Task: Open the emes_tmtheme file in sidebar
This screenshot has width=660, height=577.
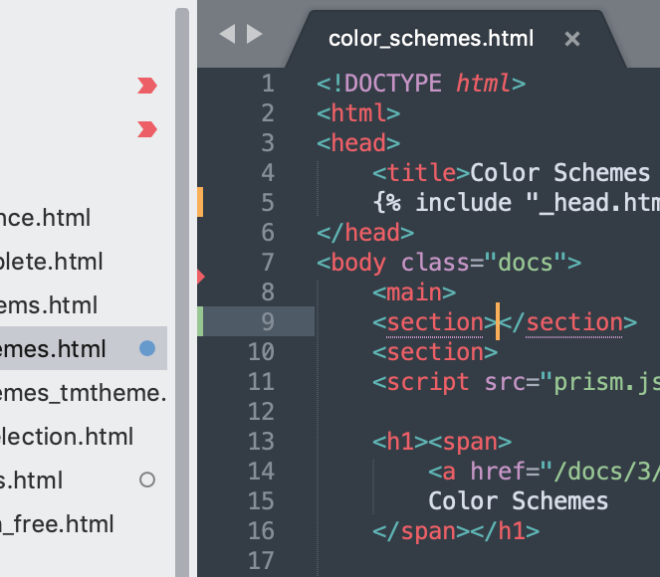Action: coord(83,393)
